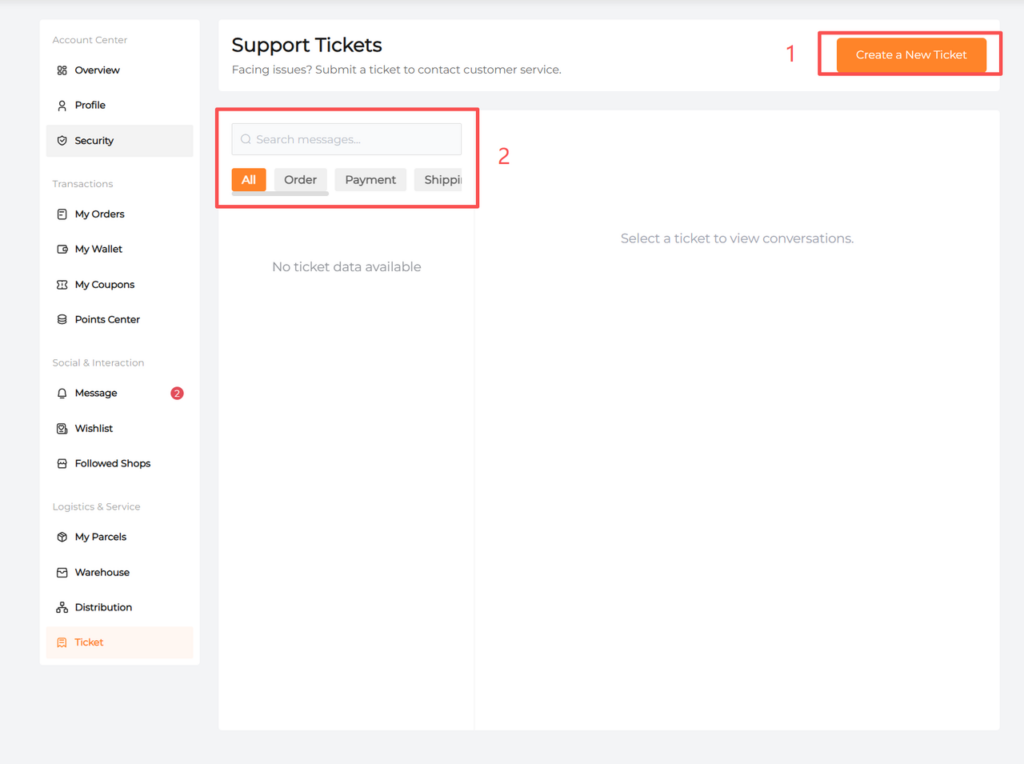This screenshot has height=764, width=1024.
Task: Click the Wishlist icon in sidebar
Action: pyautogui.click(x=62, y=429)
